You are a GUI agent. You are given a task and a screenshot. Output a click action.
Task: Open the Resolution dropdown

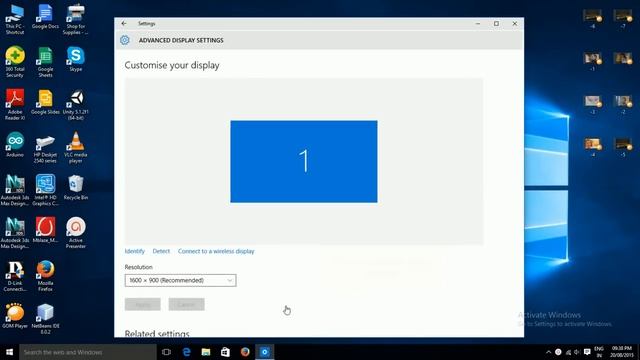pos(180,280)
